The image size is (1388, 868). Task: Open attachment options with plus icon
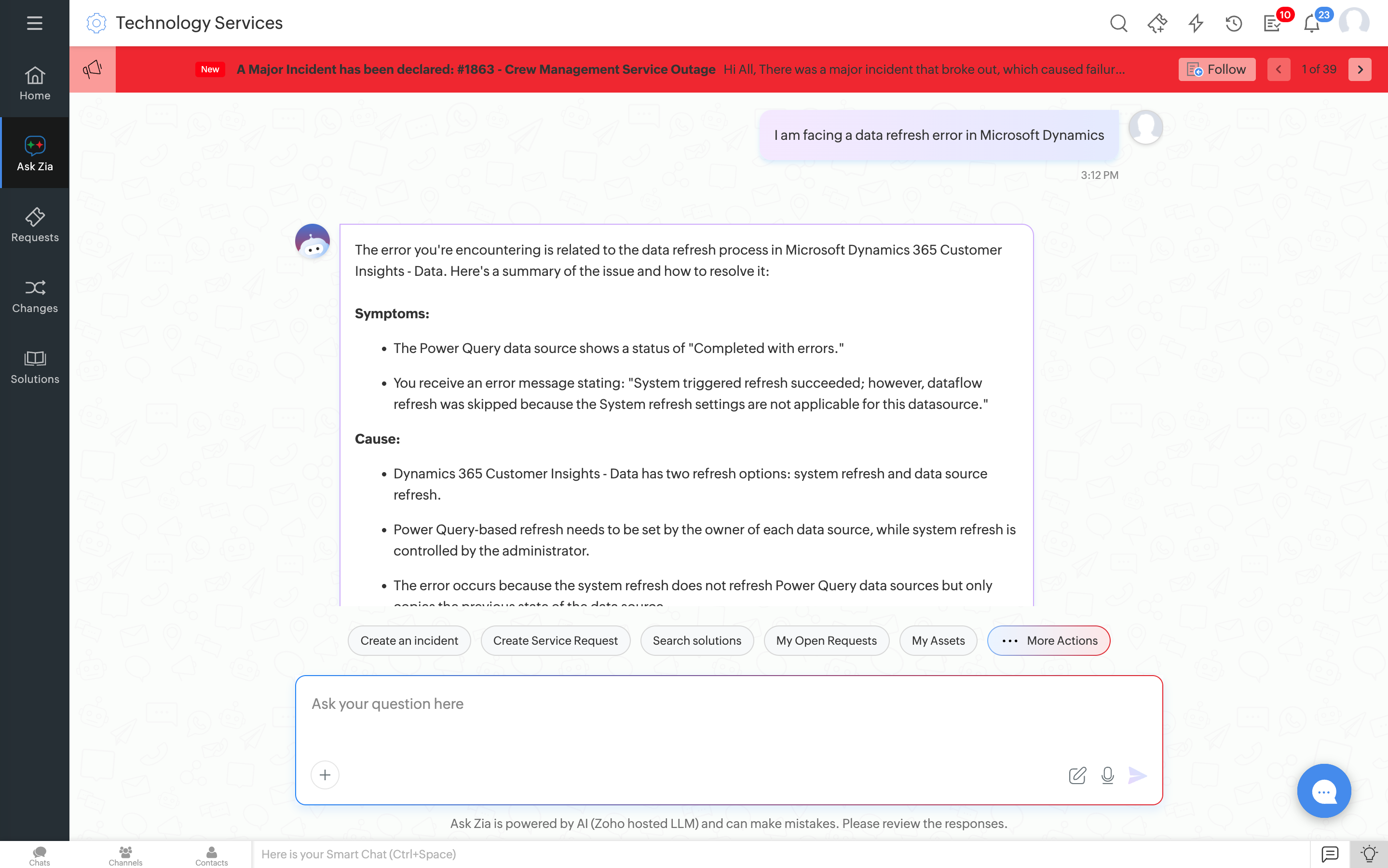(325, 774)
